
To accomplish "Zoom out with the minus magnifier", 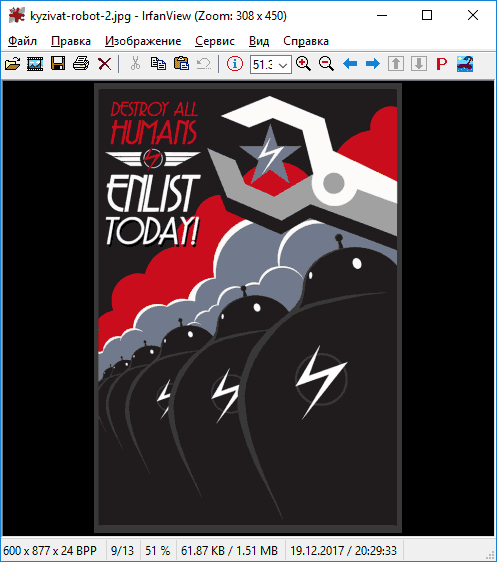I will [x=326, y=64].
